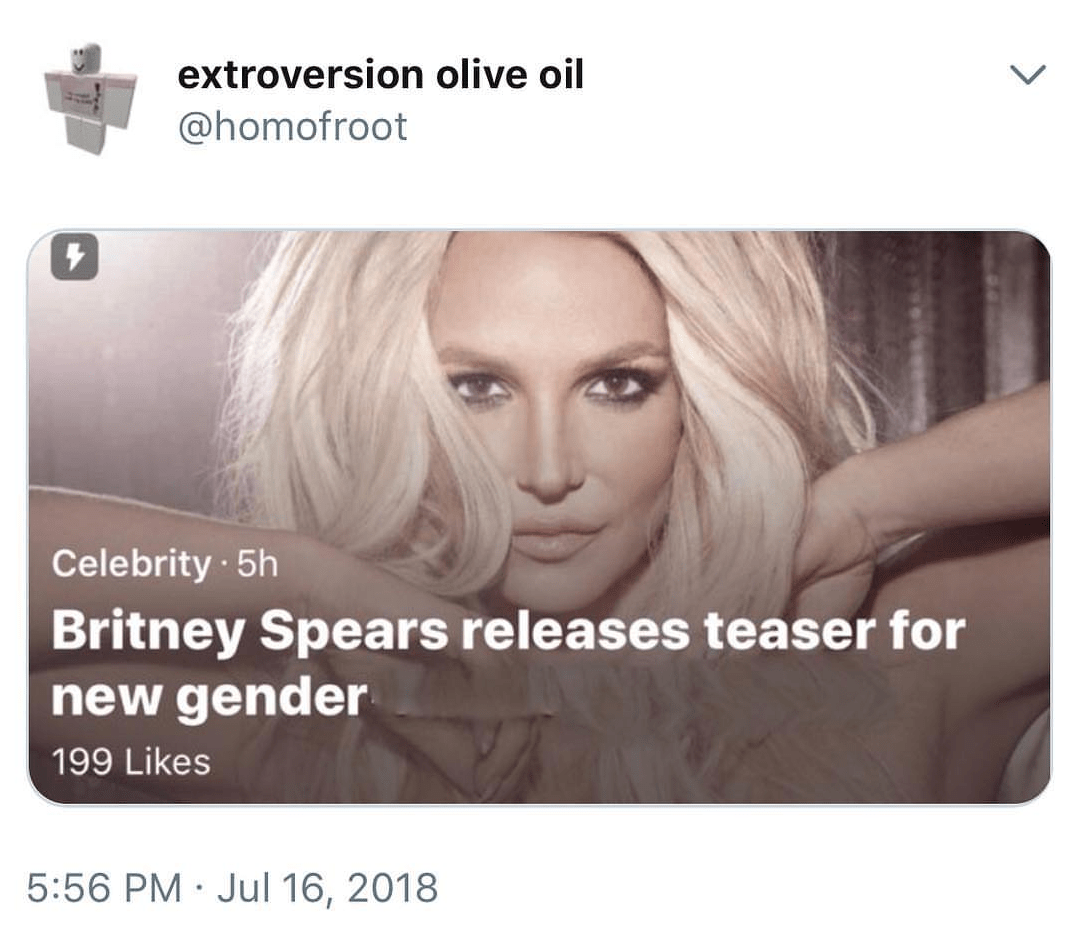This screenshot has width=1080, height=934.
Task: Open the "extroversion olive oil" profile name
Action: tap(380, 75)
